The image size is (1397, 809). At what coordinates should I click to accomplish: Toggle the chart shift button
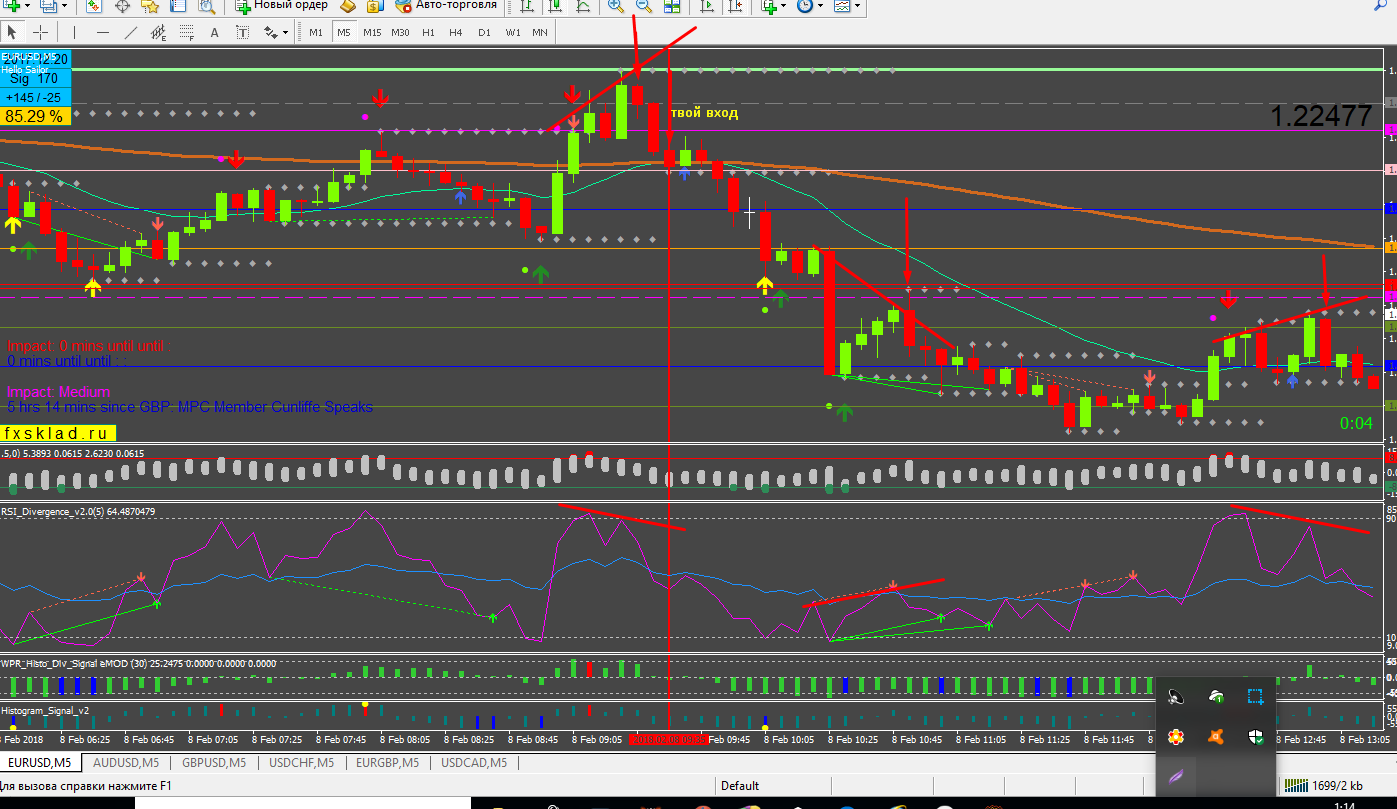tap(735, 6)
